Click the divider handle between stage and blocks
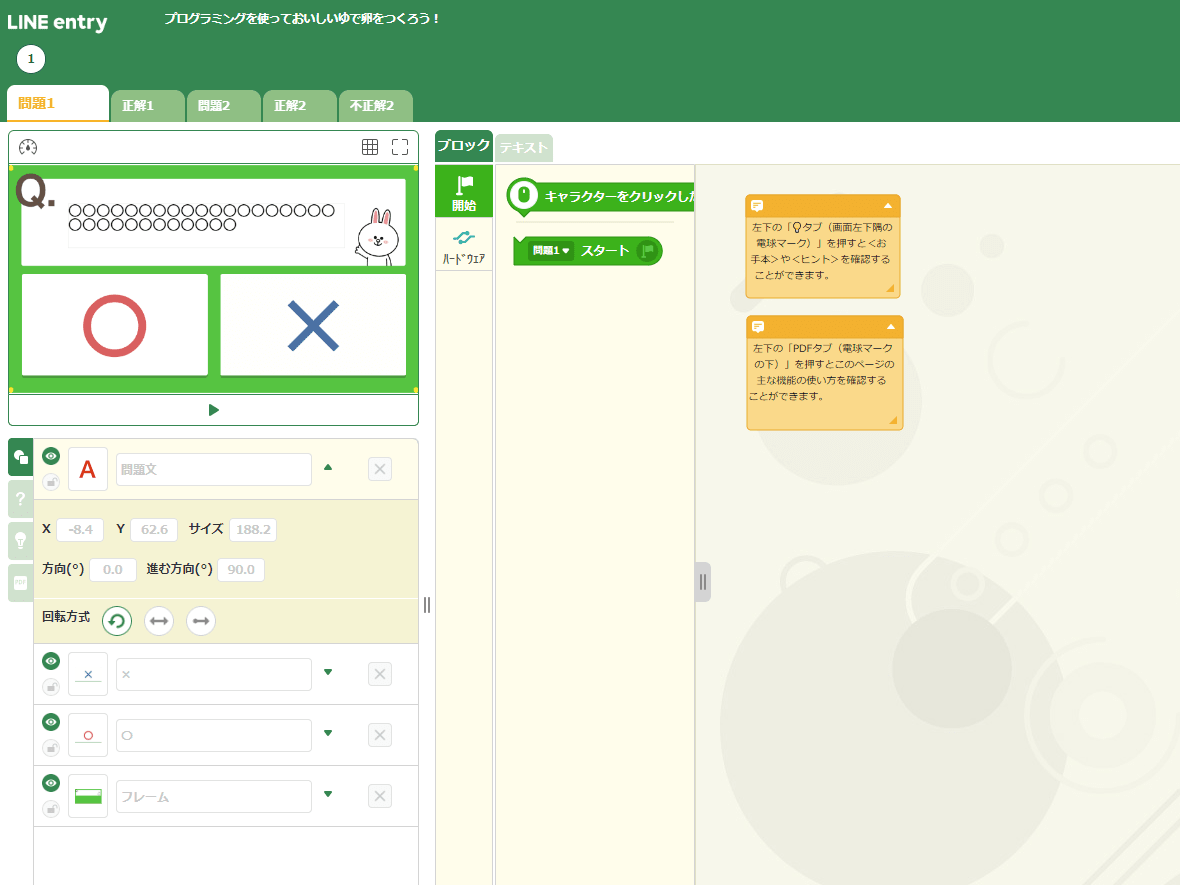1180x885 pixels. click(427, 605)
